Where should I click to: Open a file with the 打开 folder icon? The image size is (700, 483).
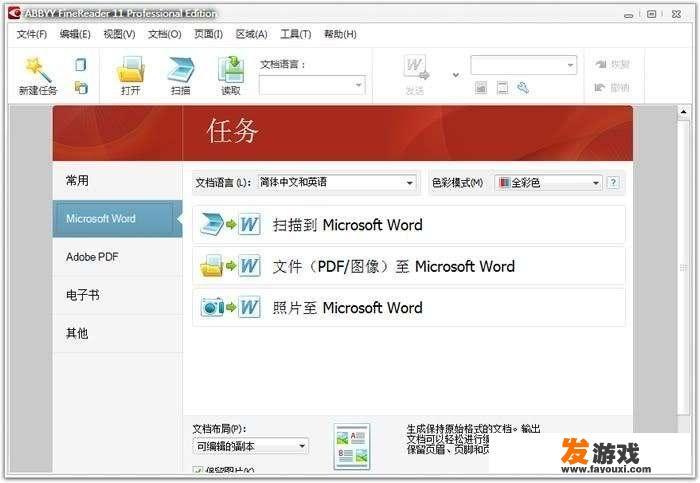coord(130,69)
